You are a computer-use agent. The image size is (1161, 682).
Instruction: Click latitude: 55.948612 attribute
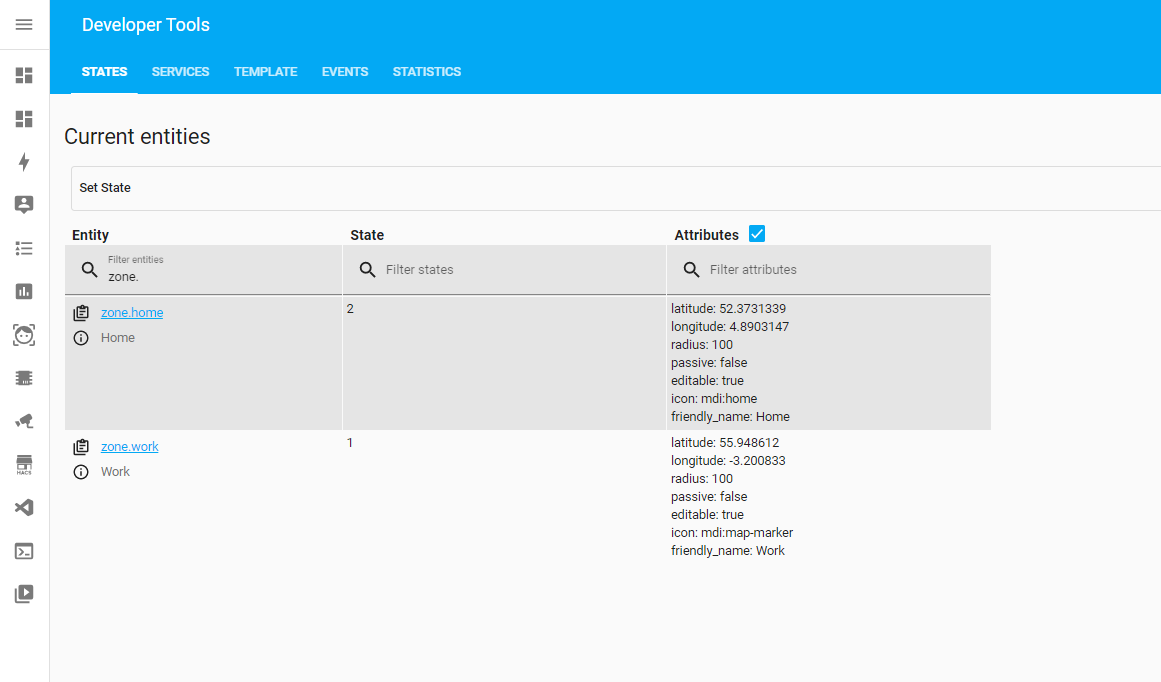[x=725, y=443]
